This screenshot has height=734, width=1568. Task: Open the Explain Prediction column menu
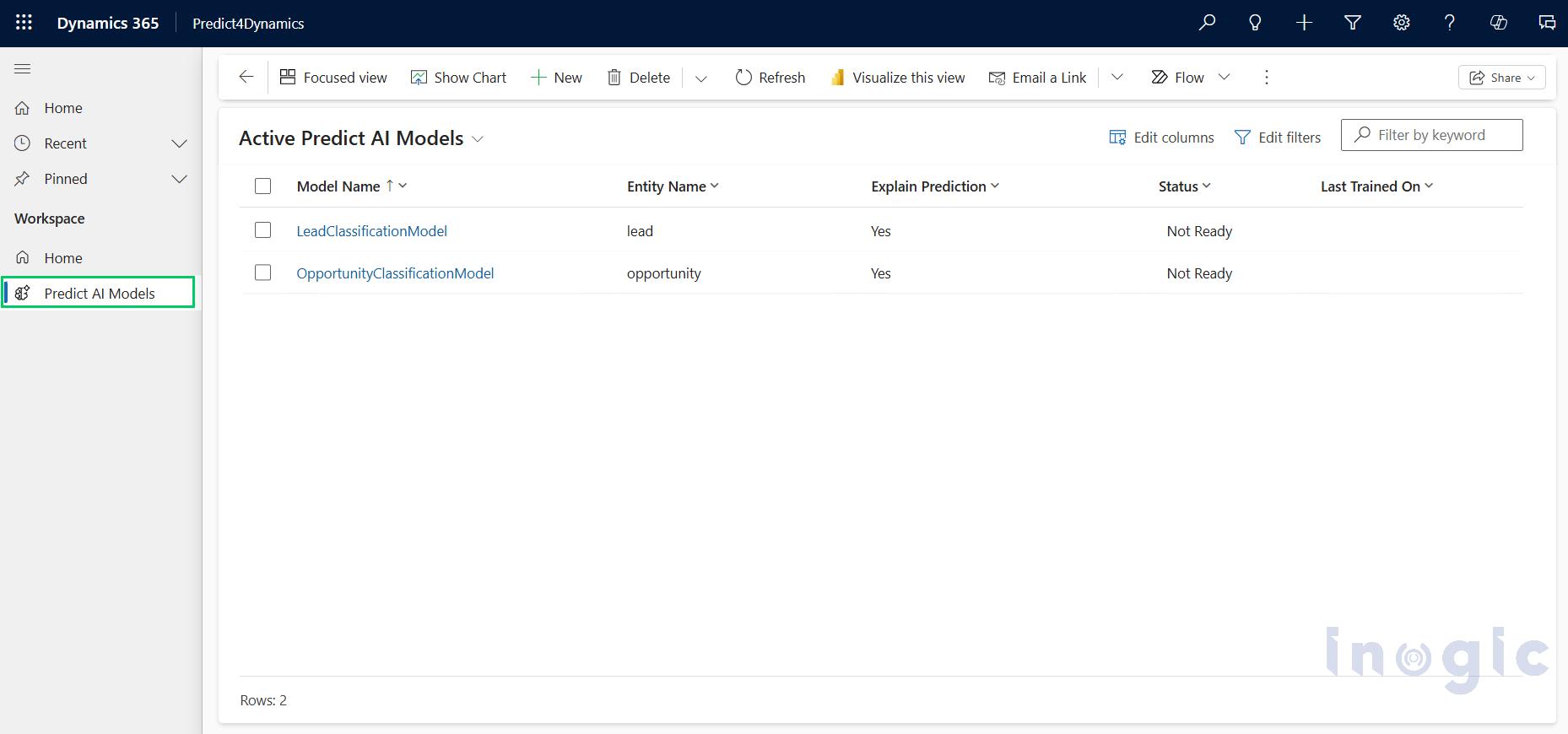[x=995, y=186]
